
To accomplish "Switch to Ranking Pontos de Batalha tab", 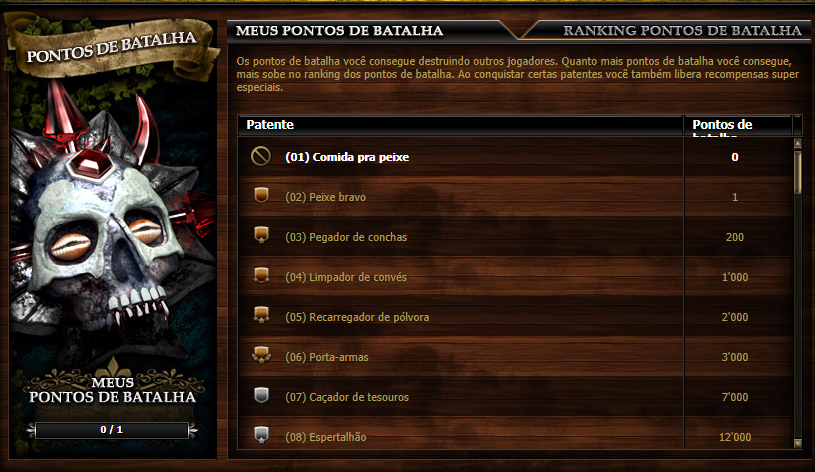I will pyautogui.click(x=682, y=31).
